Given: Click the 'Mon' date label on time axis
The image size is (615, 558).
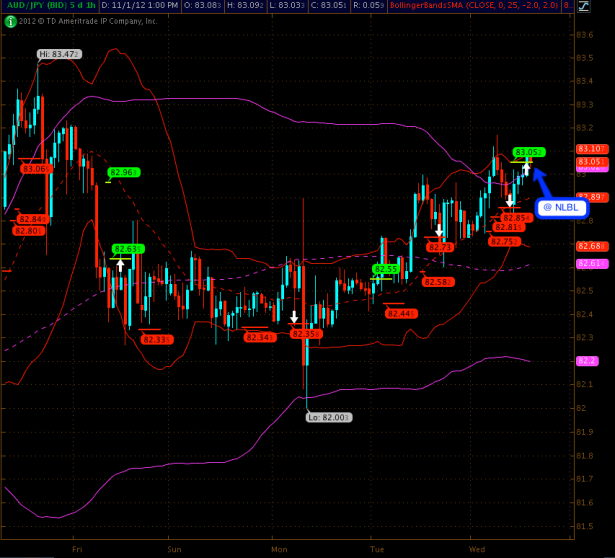Looking at the screenshot, I should pos(277,548).
